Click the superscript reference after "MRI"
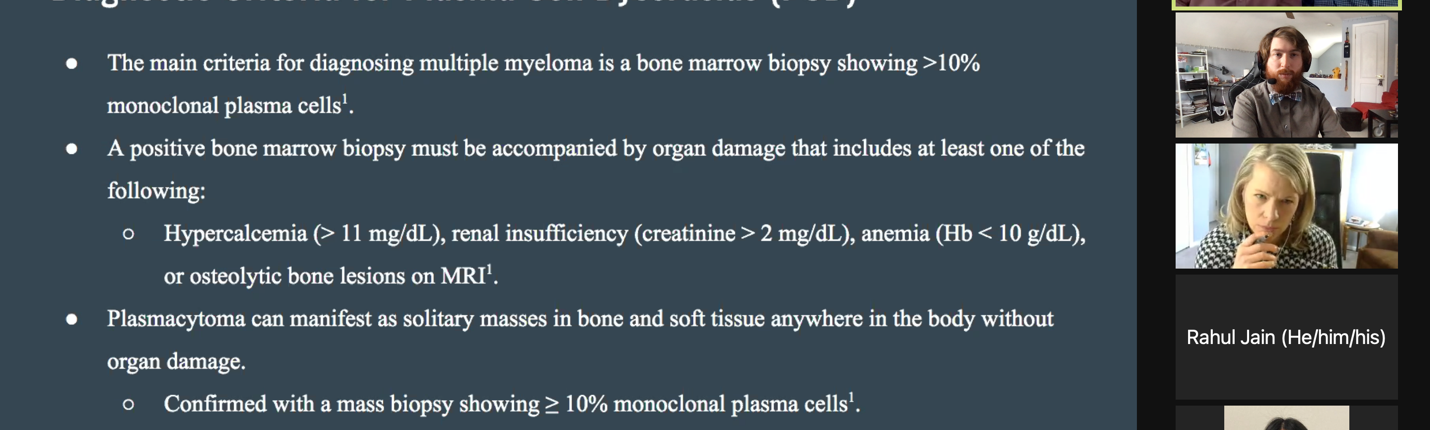 pyautogui.click(x=491, y=269)
